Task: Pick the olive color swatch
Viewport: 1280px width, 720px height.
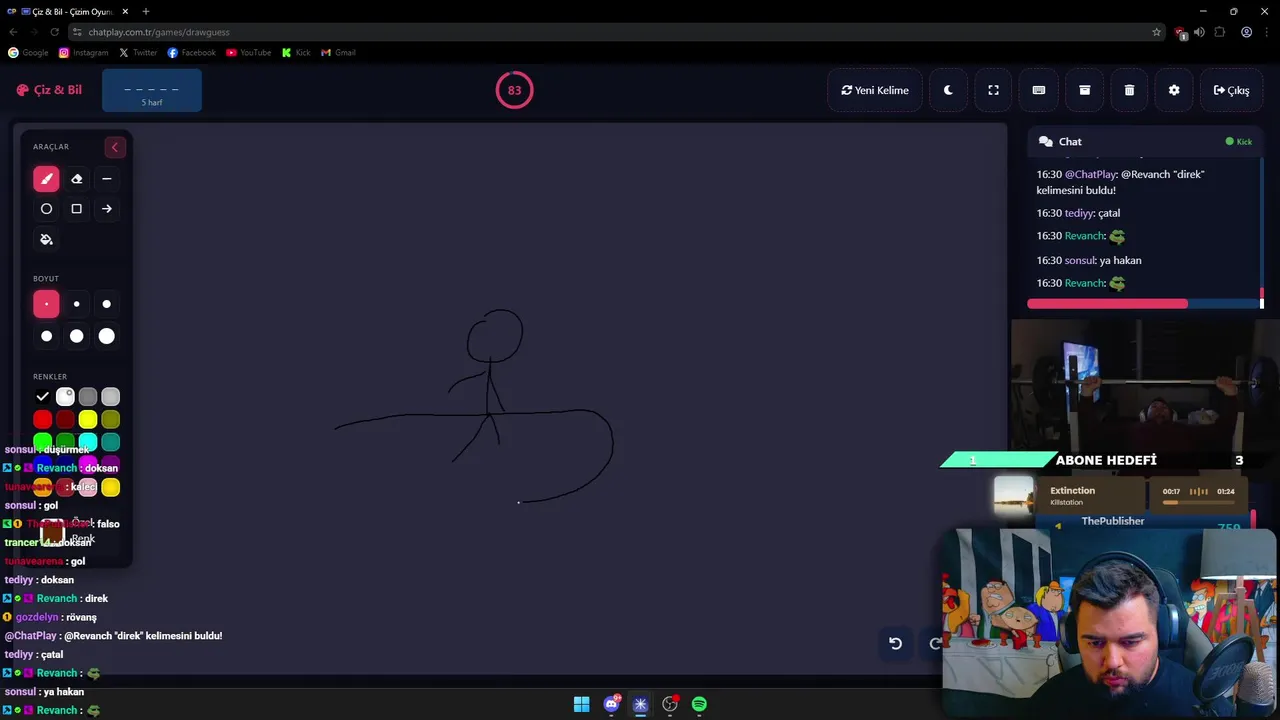Action: [111, 420]
